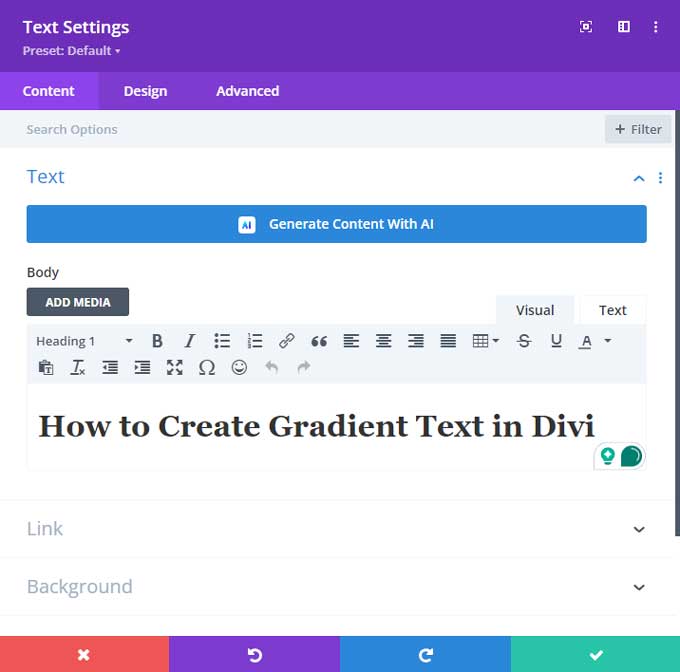Clear formatting from text
The height and width of the screenshot is (672, 680).
78,368
